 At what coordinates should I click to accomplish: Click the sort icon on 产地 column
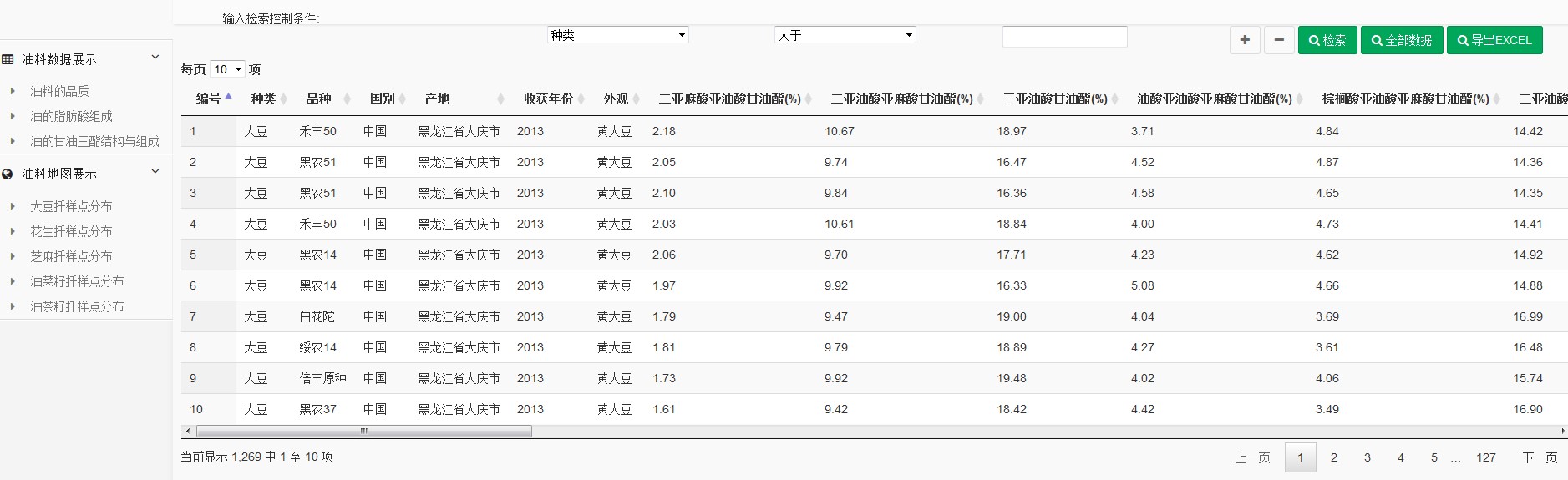coord(500,99)
